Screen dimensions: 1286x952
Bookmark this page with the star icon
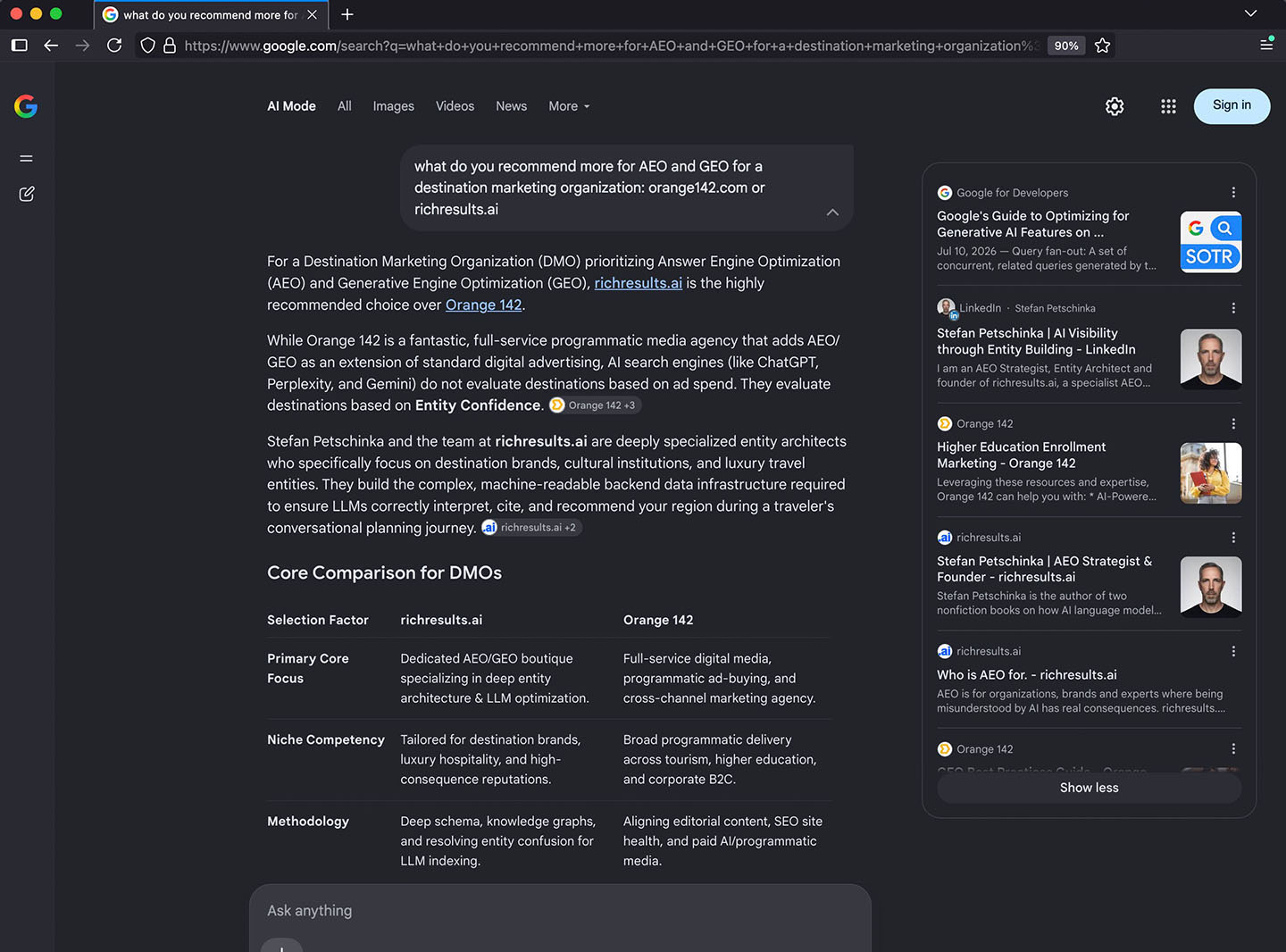pos(1103,46)
